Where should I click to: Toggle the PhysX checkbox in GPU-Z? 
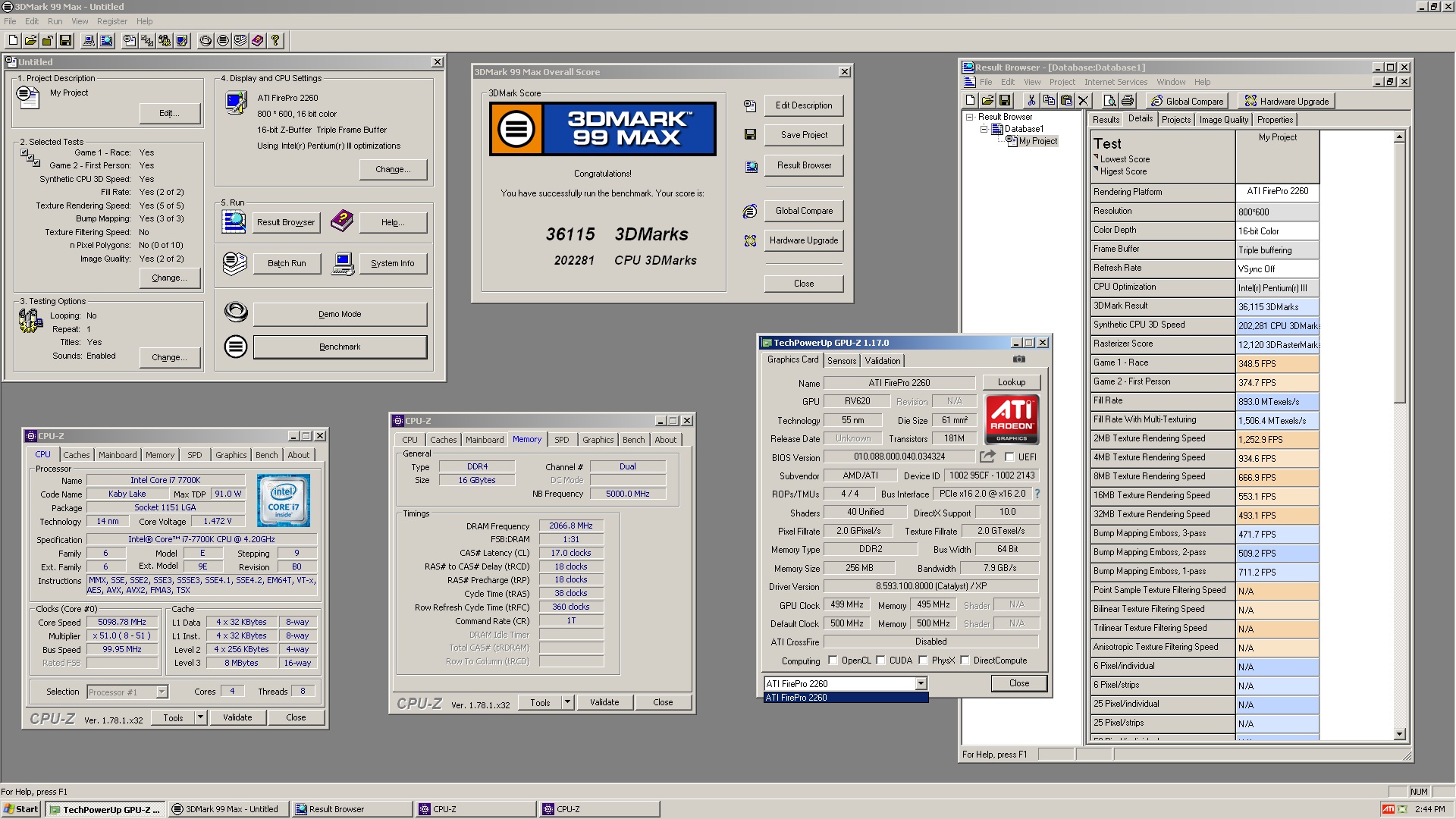[923, 660]
